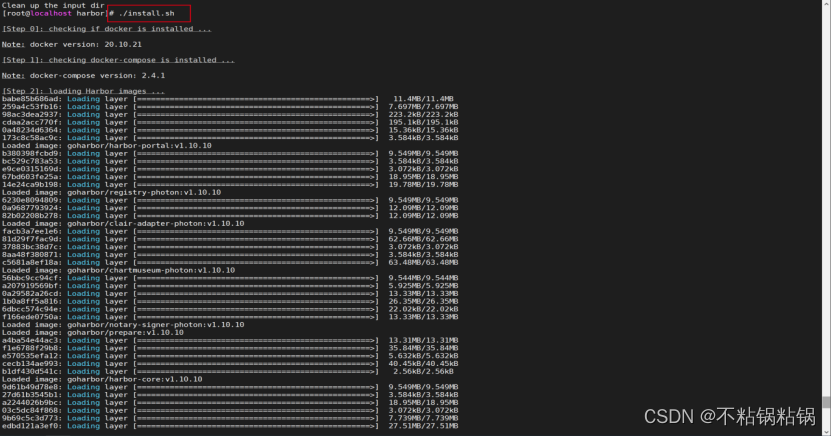The width and height of the screenshot is (831, 436).
Task: Click the "26.35MB/26.35MB" size value
Action: [x=423, y=301]
